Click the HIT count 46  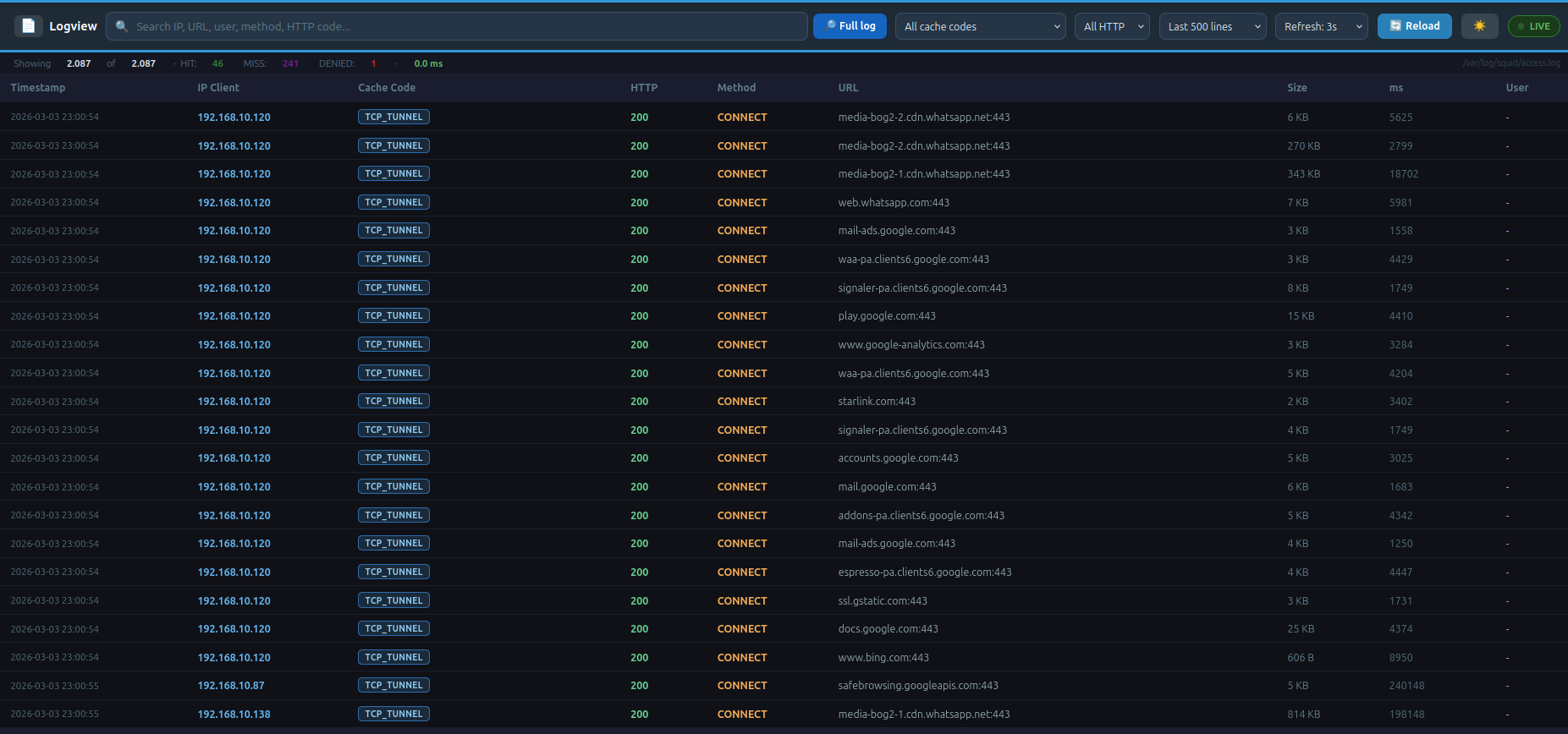[x=217, y=63]
